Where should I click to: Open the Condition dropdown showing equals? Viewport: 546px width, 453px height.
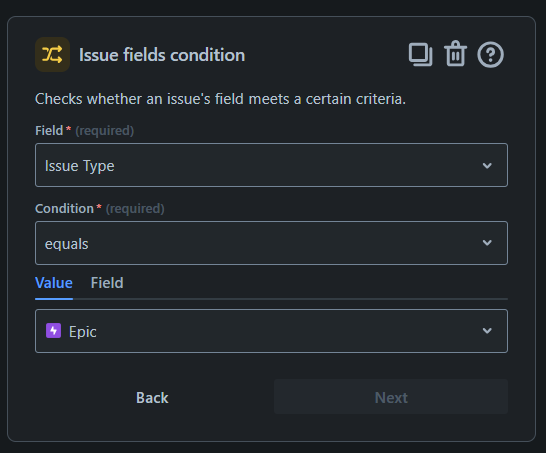(x=271, y=243)
